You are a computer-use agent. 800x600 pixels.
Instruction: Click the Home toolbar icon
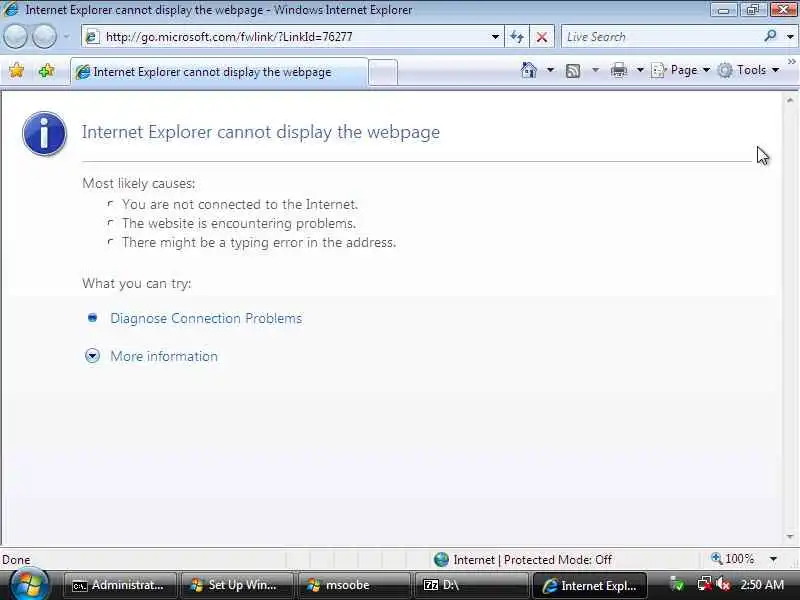[x=529, y=70]
